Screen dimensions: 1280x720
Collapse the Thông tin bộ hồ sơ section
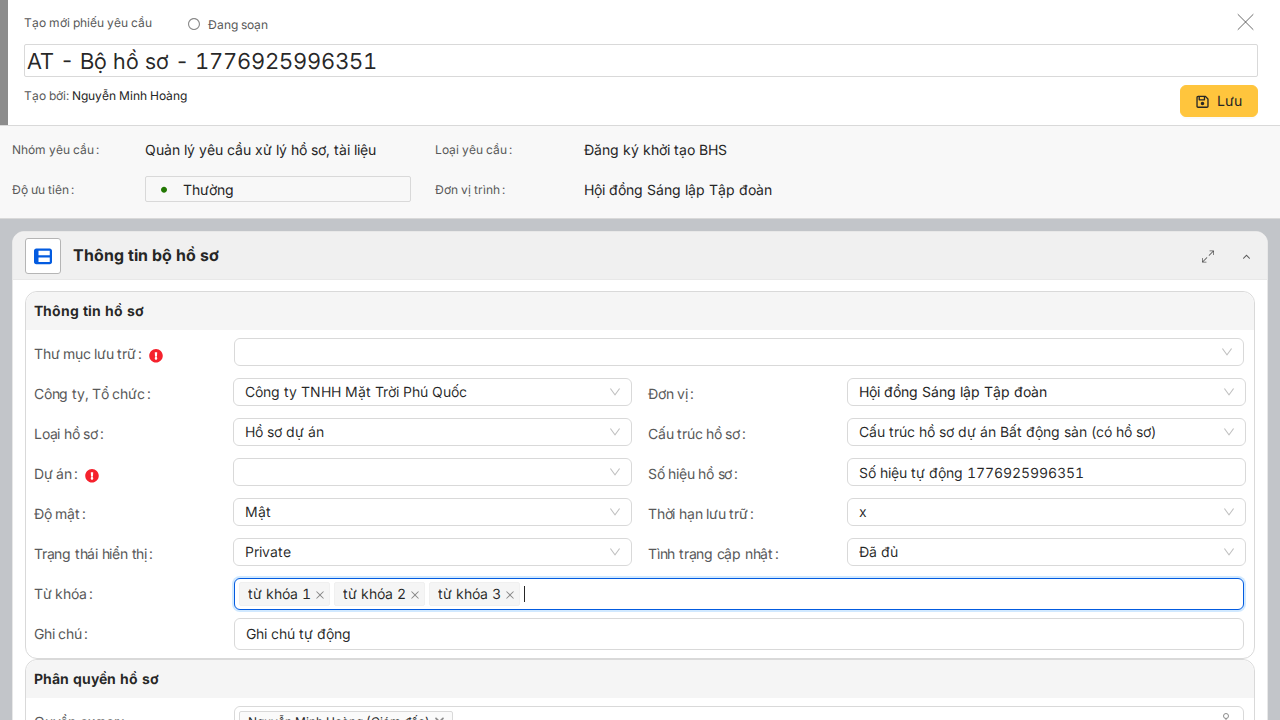click(x=1246, y=257)
